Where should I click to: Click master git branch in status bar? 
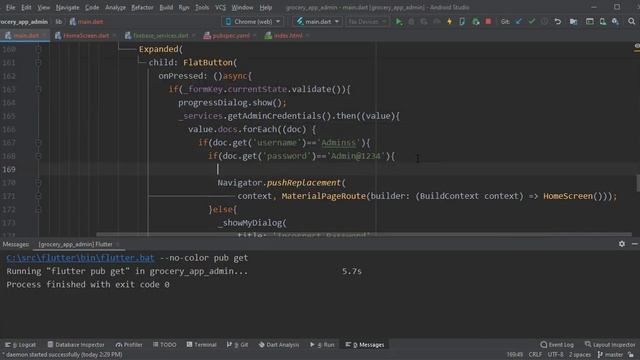click(x=611, y=355)
